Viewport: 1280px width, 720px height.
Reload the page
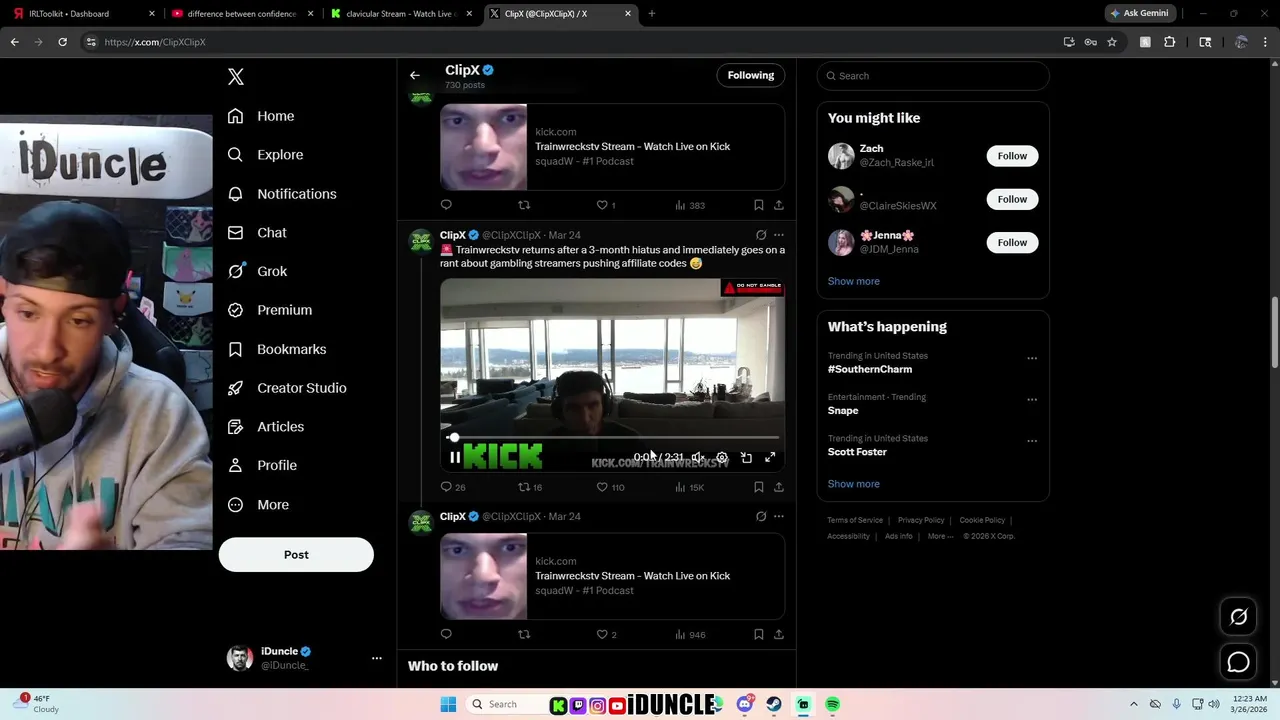(62, 42)
